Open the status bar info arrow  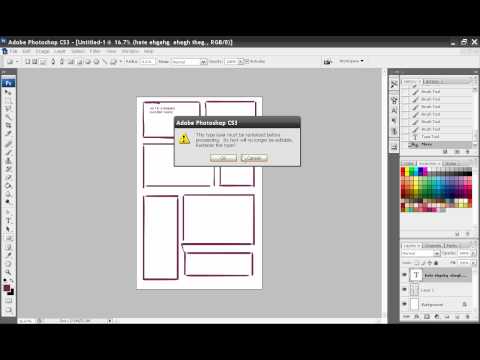110,321
